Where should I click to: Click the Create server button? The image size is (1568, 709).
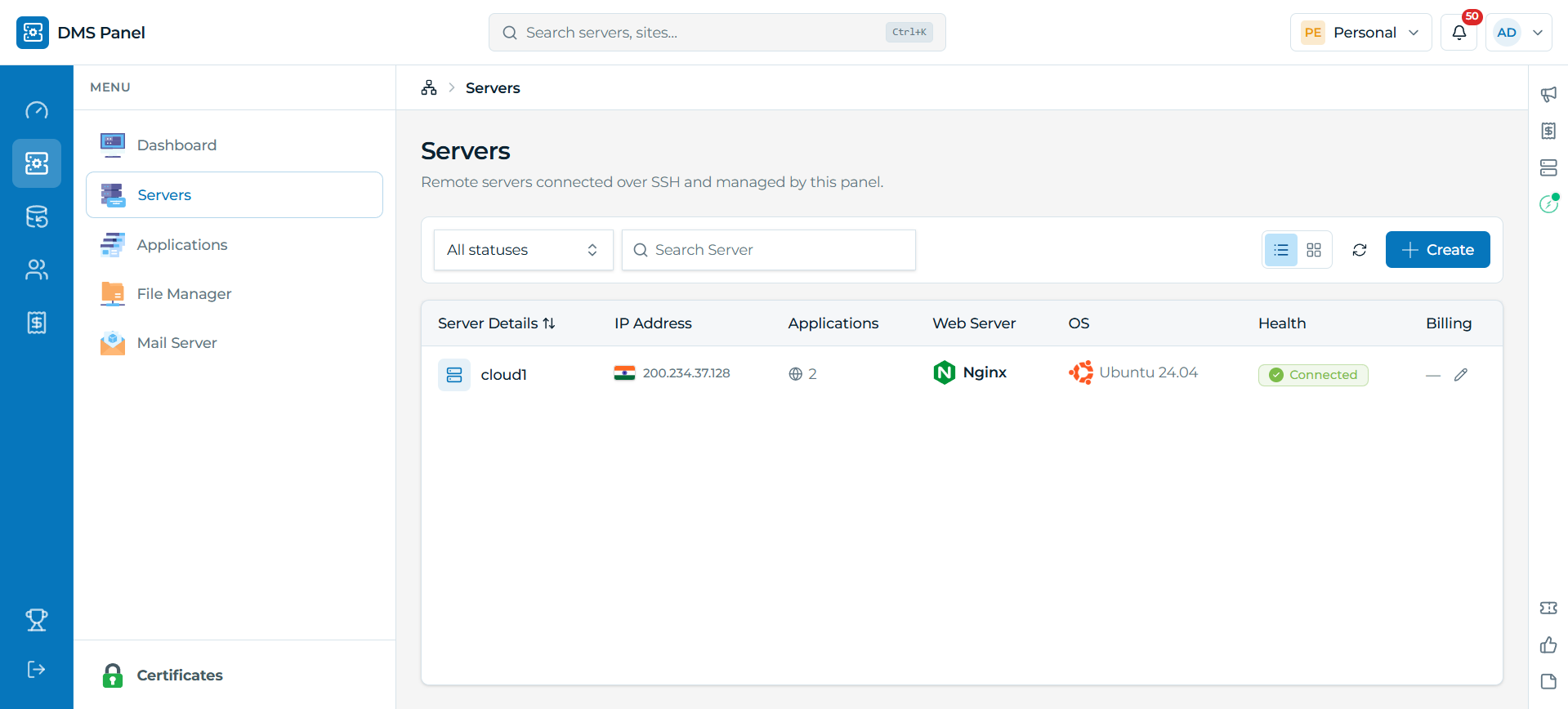1438,250
